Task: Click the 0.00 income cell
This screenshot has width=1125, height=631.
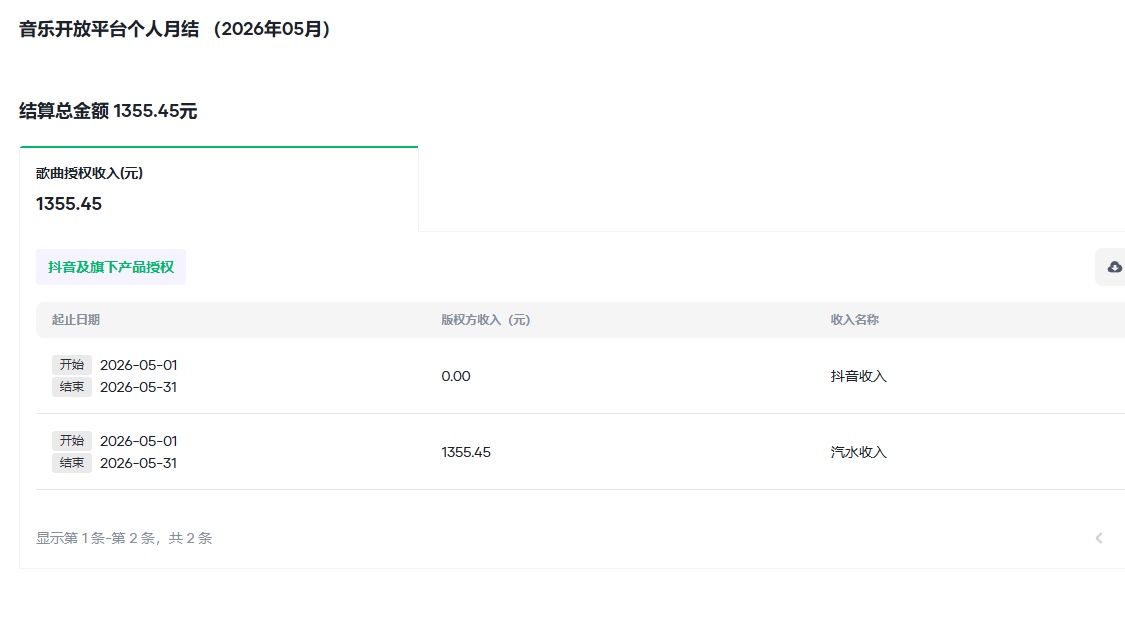Action: (456, 376)
